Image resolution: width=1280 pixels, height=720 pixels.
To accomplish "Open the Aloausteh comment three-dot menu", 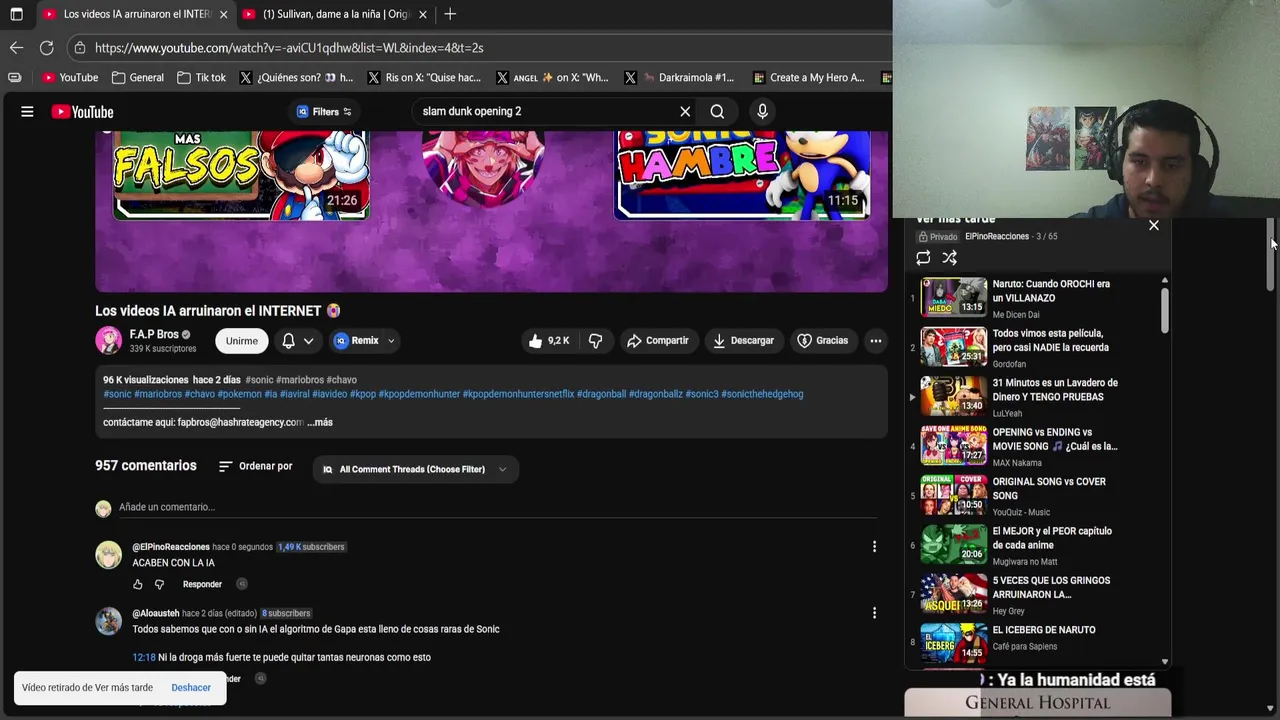I will (874, 613).
